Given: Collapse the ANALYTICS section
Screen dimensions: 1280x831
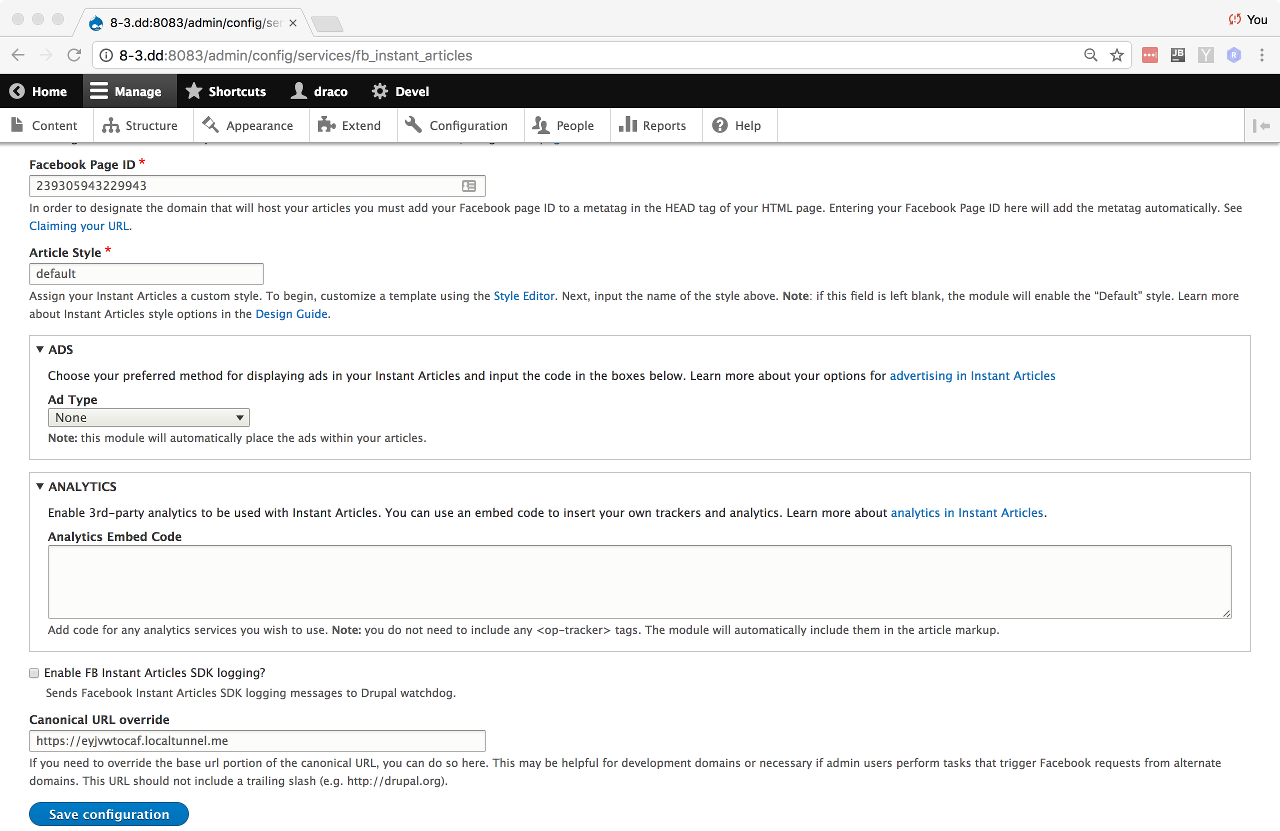Looking at the screenshot, I should click(x=76, y=487).
